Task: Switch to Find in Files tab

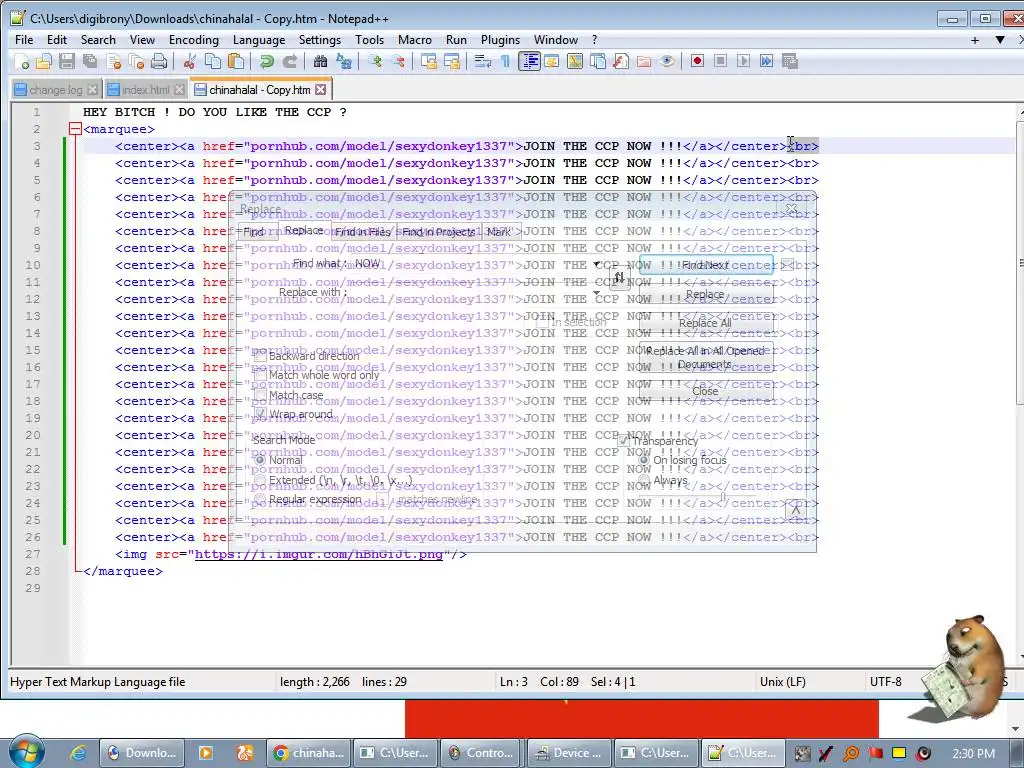Action: click(362, 232)
